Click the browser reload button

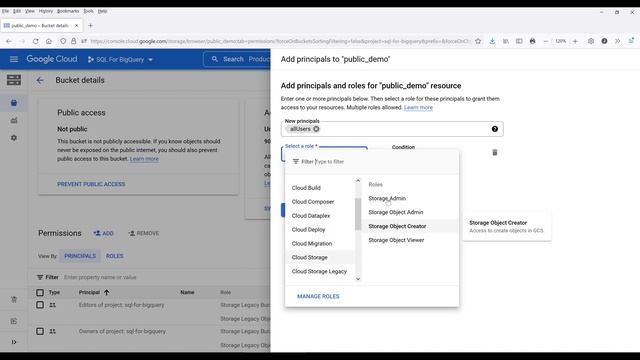tap(36, 41)
